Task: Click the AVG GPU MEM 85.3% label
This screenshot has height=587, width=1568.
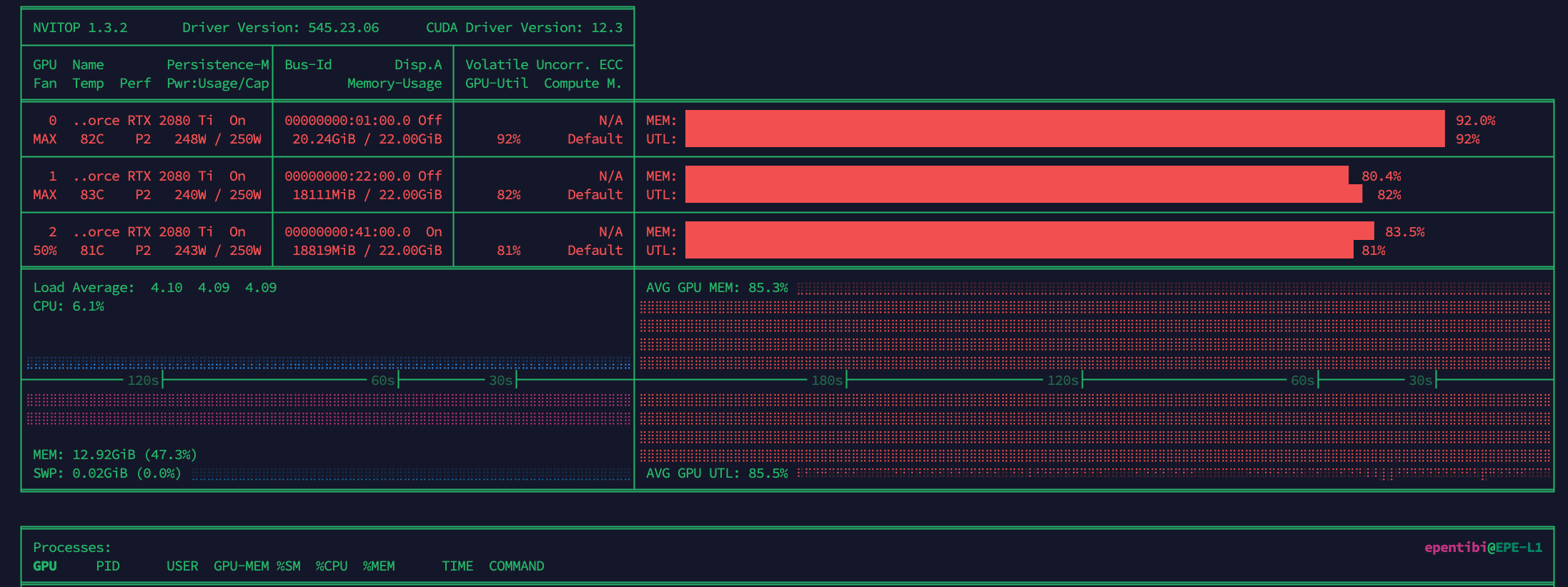Action: click(717, 287)
